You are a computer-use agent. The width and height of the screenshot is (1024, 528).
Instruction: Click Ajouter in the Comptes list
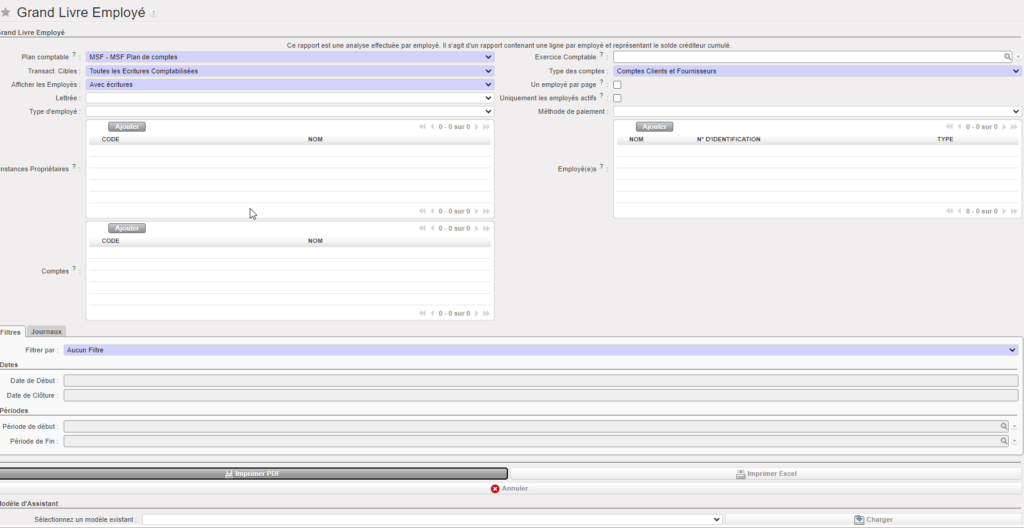coord(127,228)
